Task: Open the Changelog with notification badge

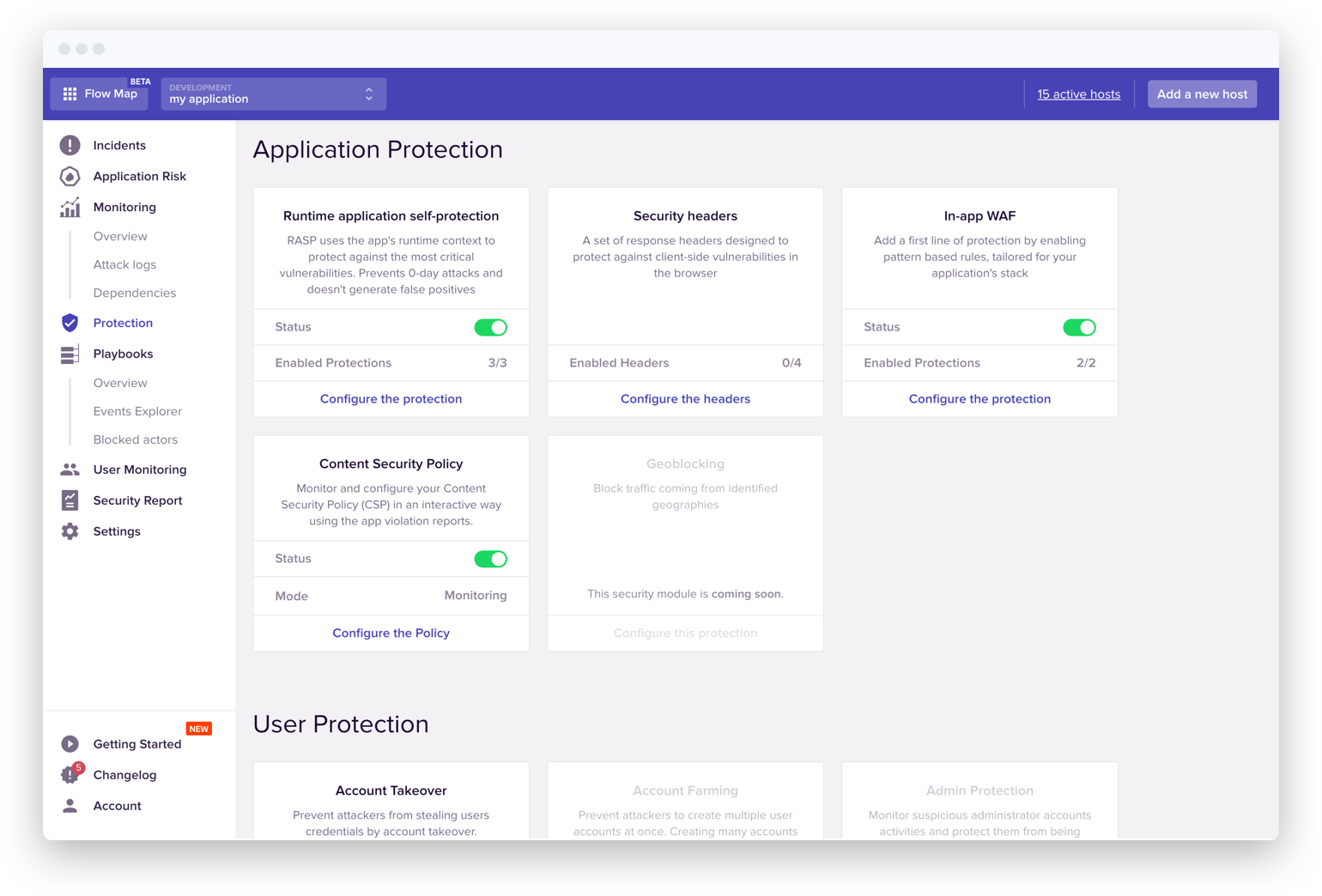Action: pyautogui.click(x=124, y=775)
